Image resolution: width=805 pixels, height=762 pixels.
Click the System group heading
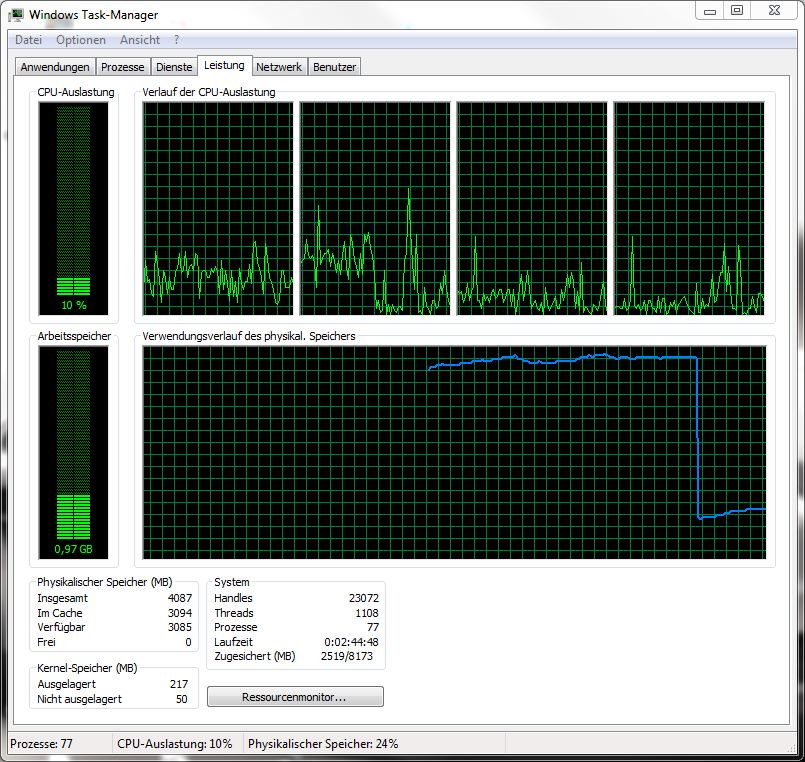click(x=232, y=582)
